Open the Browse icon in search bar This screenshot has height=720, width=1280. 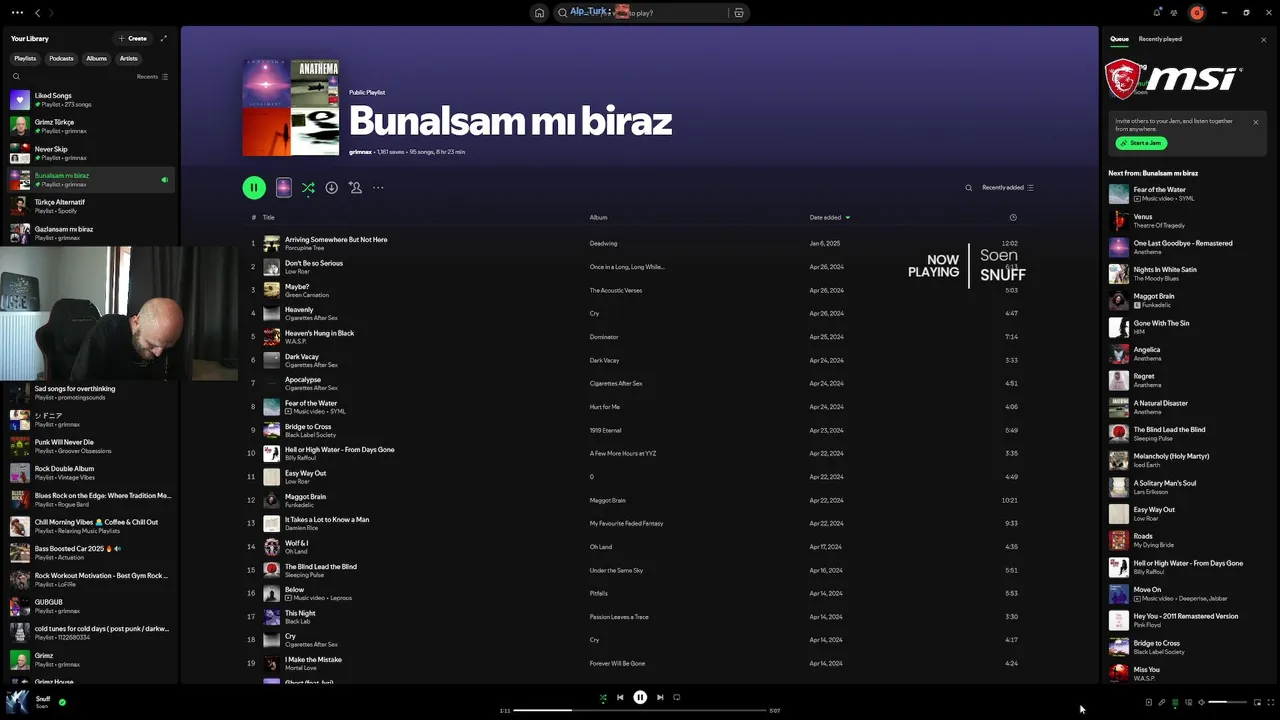[x=739, y=13]
